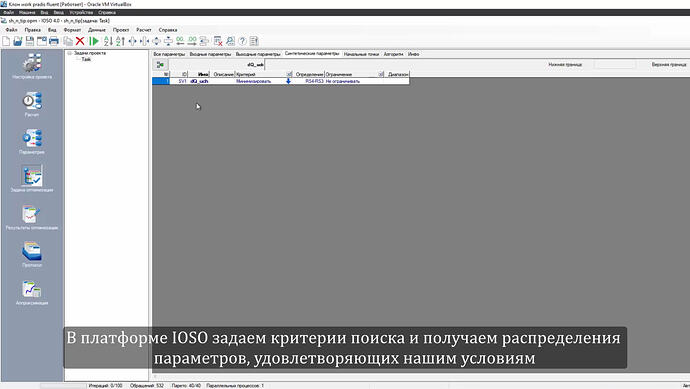Select the Синтетические параметры tab
The height and width of the screenshot is (389, 690).
tap(312, 54)
